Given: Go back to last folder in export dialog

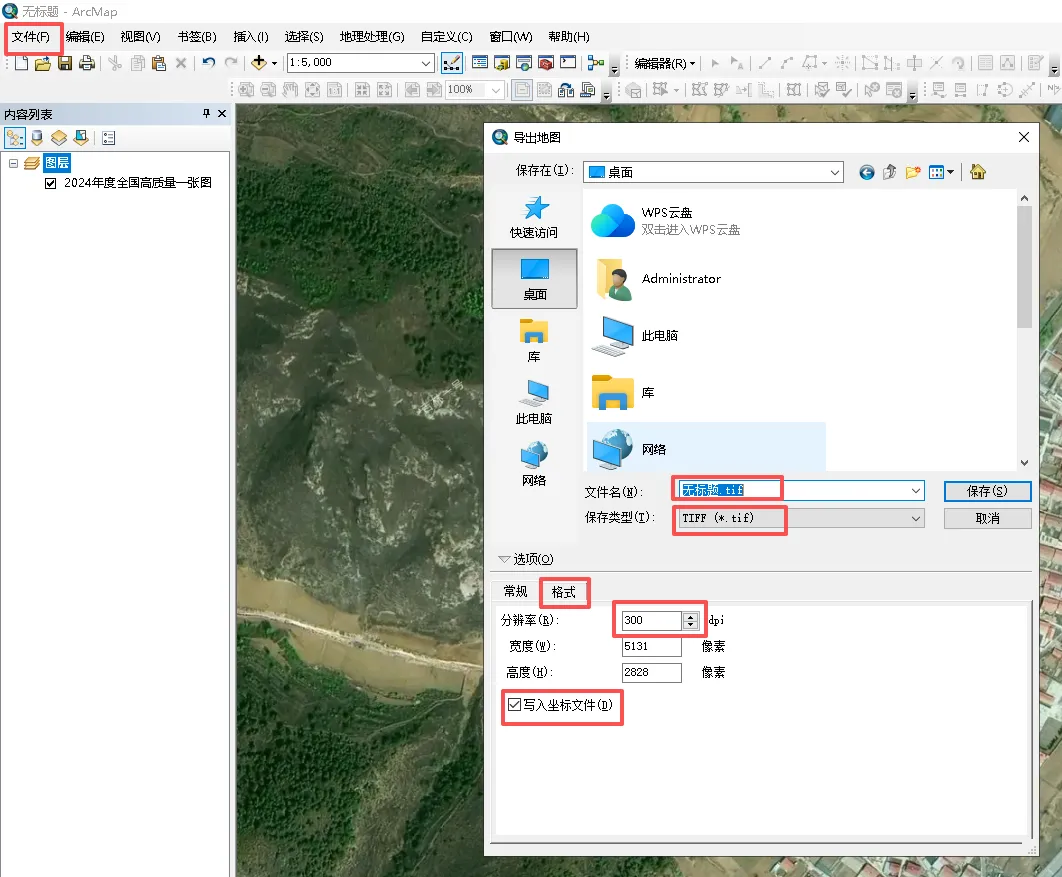Looking at the screenshot, I should pyautogui.click(x=867, y=172).
